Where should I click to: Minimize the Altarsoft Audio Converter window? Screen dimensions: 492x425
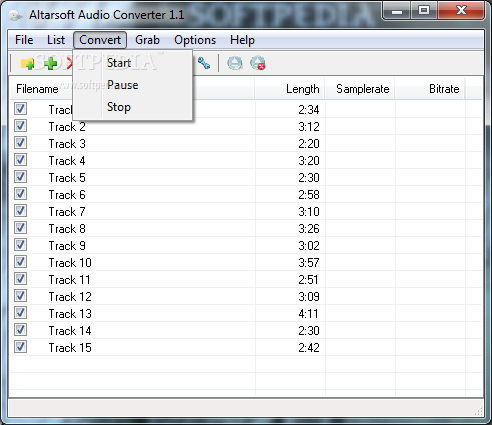[397, 11]
